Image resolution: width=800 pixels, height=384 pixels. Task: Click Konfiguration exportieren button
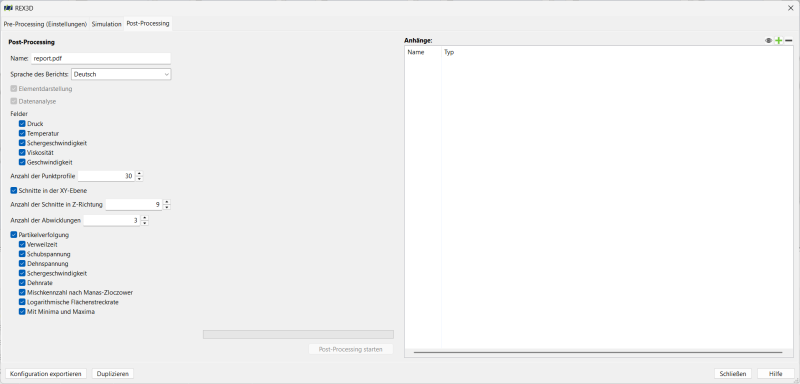coord(46,374)
